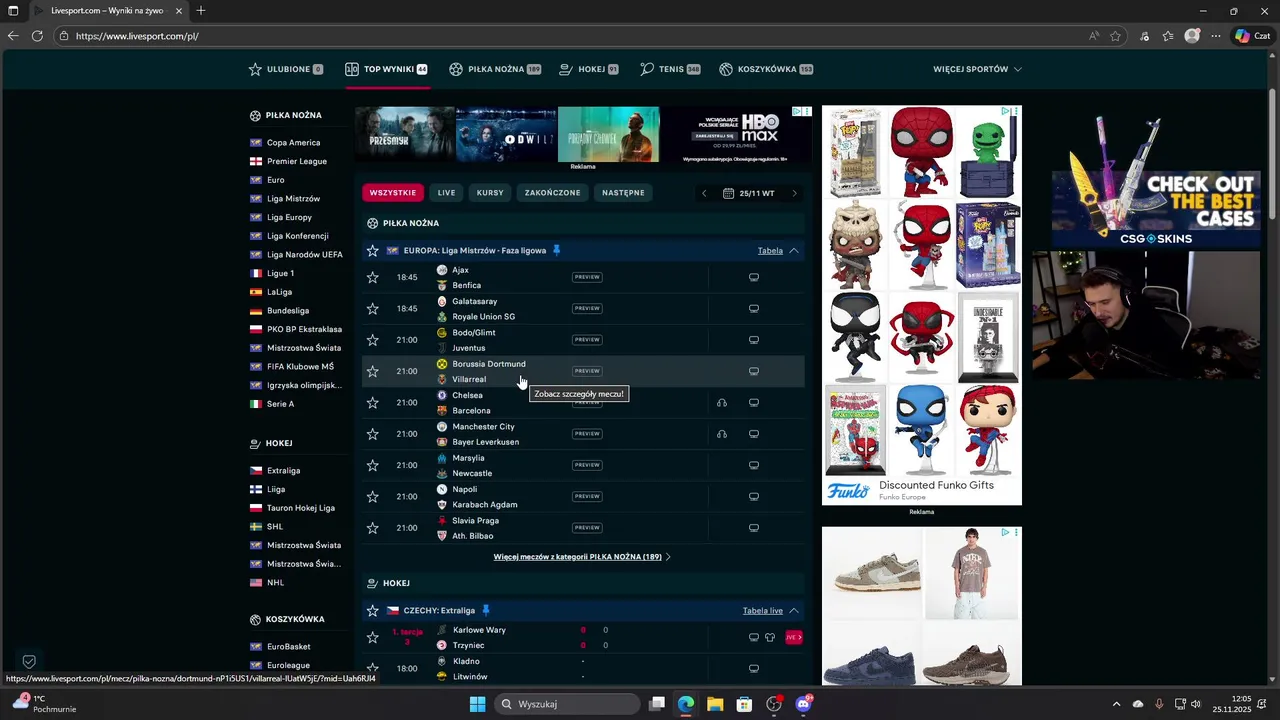This screenshot has height=720, width=1280.
Task: Switch to Tenis sport tab
Action: click(x=670, y=69)
